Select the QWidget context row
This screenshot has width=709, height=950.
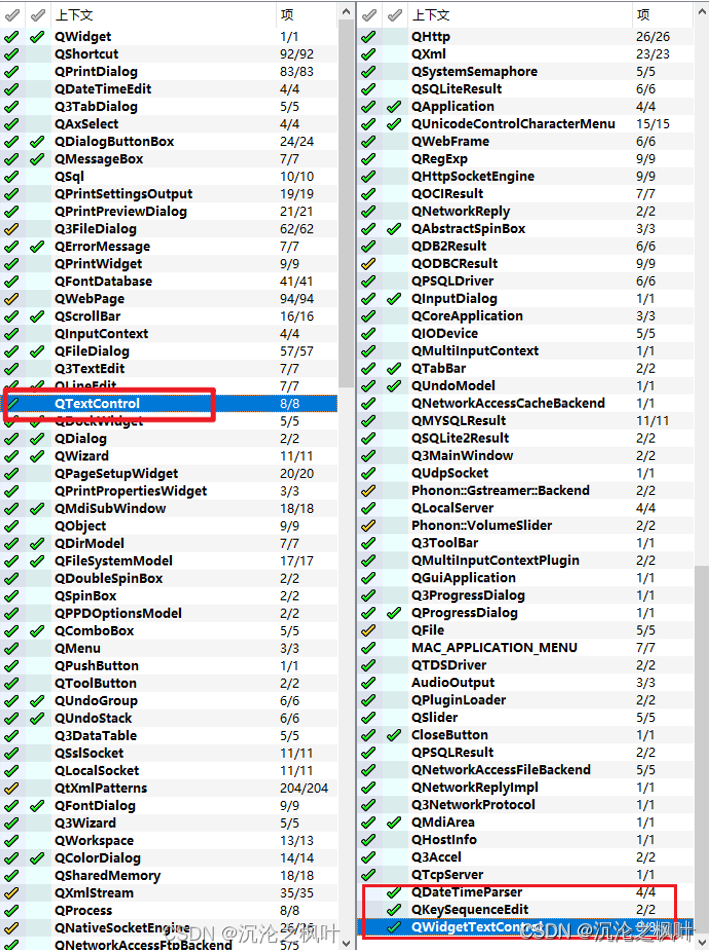tap(169, 36)
